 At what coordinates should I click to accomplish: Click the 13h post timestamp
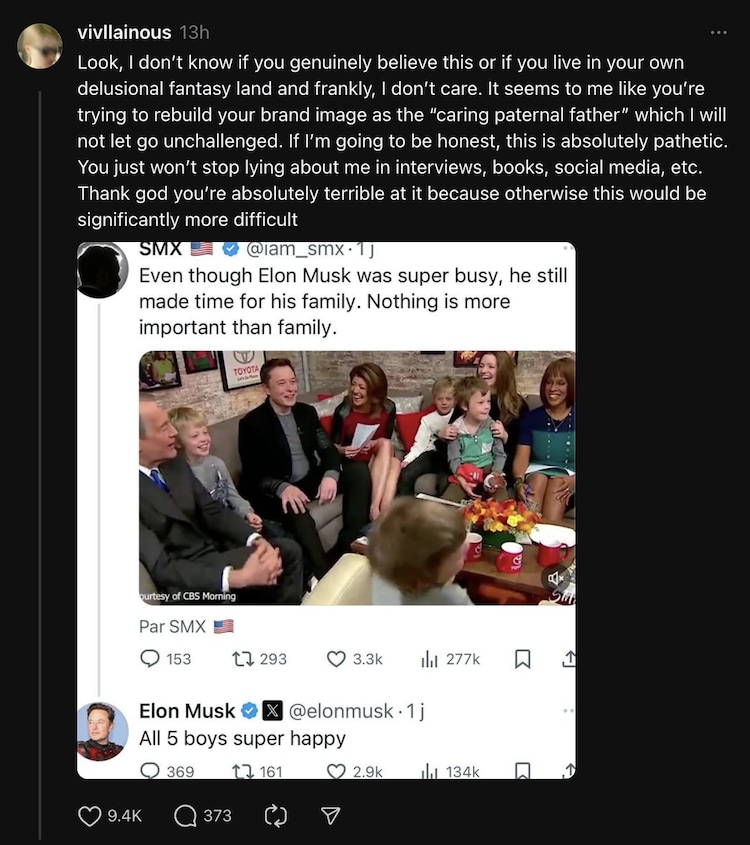(x=194, y=33)
